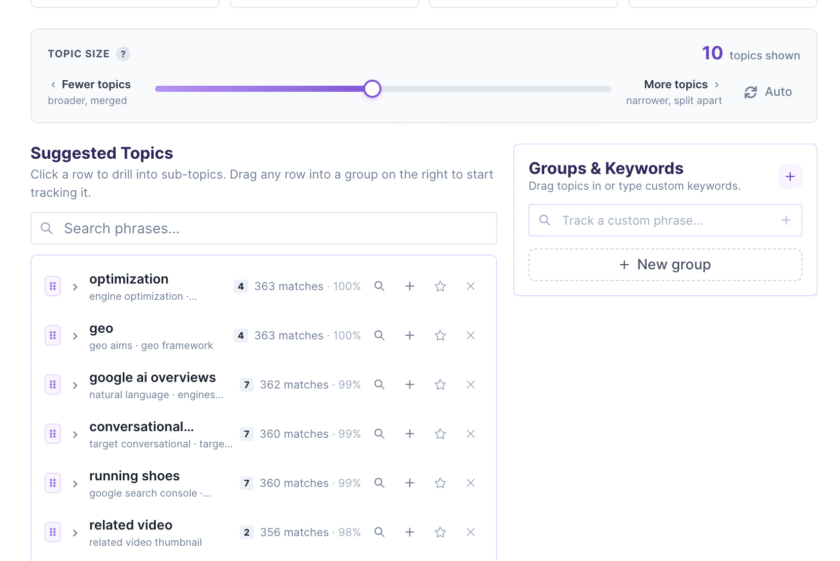
Task: Expand the conversational topic row
Action: click(x=75, y=435)
